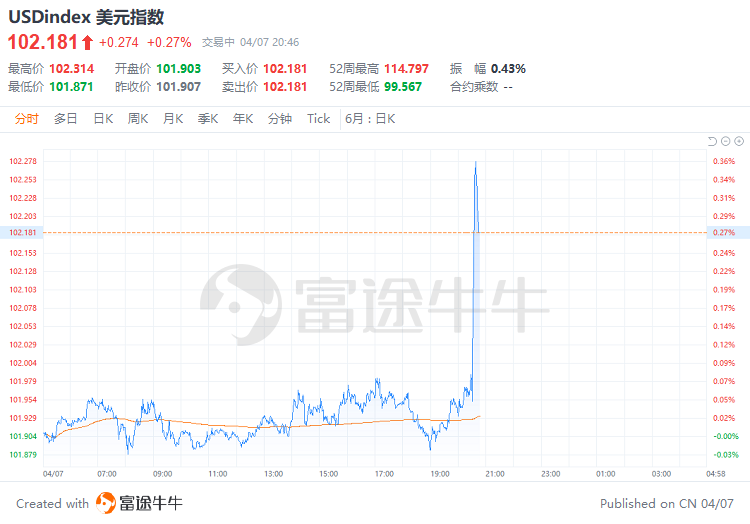The height and width of the screenshot is (524, 750).
Task: Click the 振幅 value 0.43%
Action: 508,69
